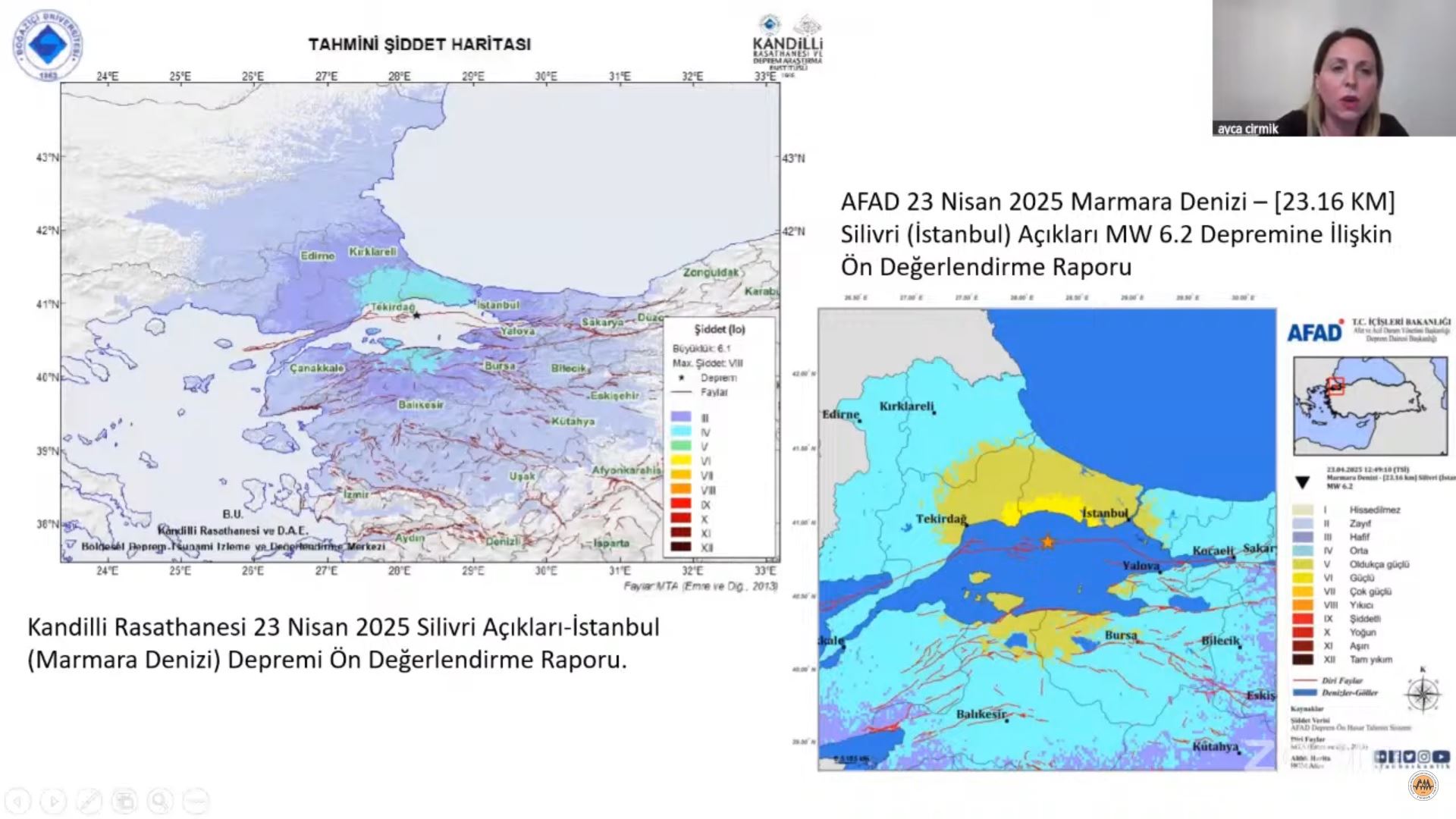This screenshot has width=1456, height=819.
Task: Click the Boğaziçi University logo
Action: [48, 45]
